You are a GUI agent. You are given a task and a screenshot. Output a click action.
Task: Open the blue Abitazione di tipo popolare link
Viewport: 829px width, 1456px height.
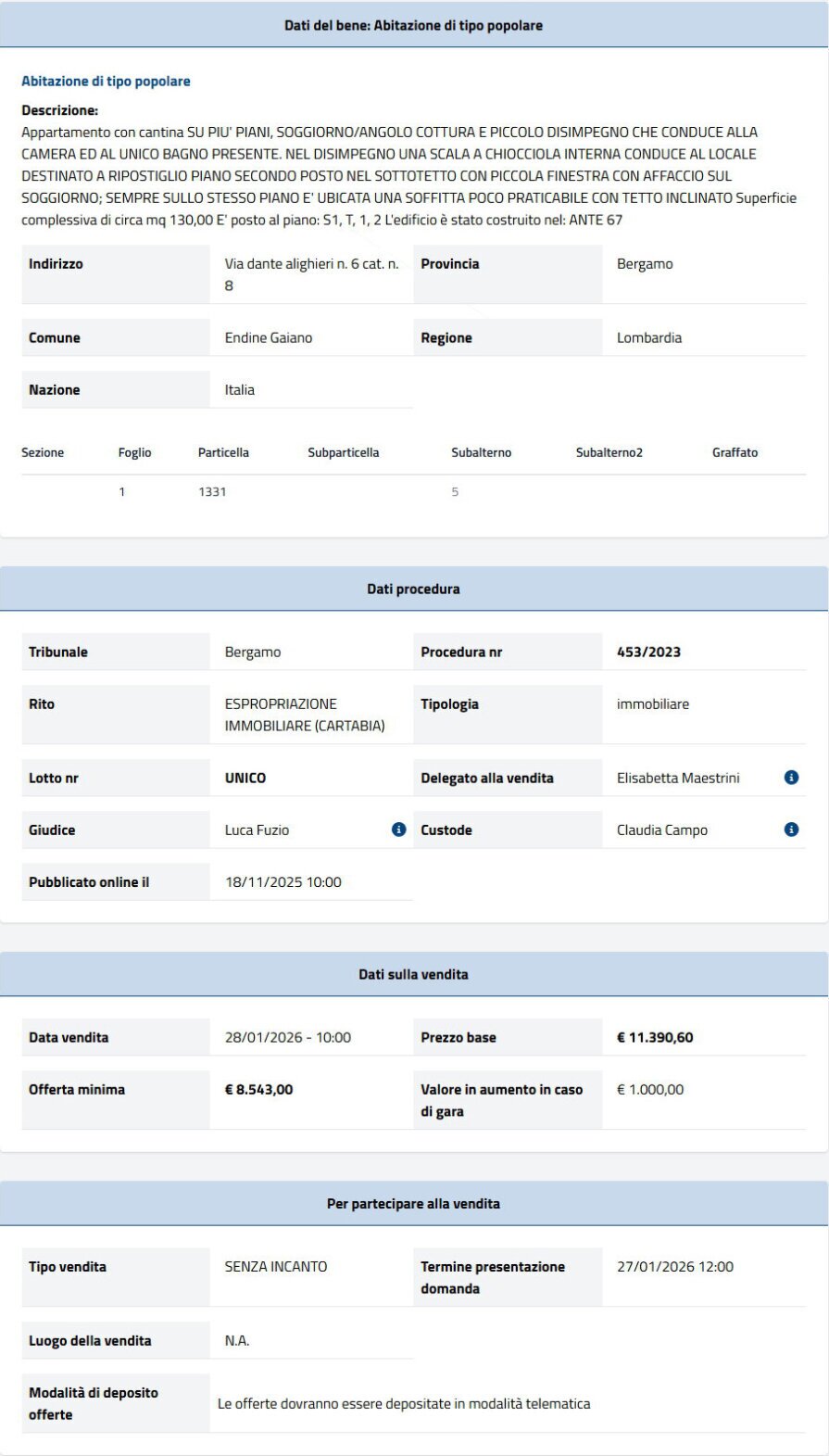[x=106, y=82]
